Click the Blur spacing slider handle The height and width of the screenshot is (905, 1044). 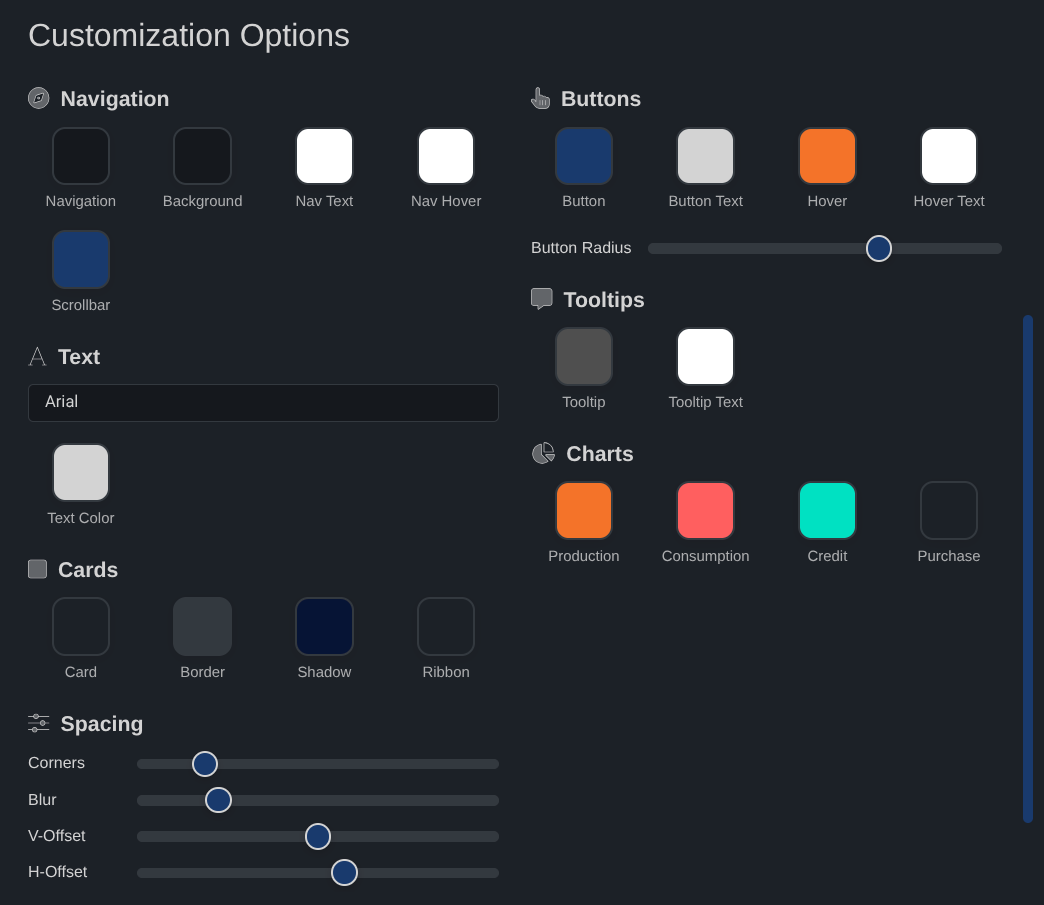pyautogui.click(x=218, y=799)
